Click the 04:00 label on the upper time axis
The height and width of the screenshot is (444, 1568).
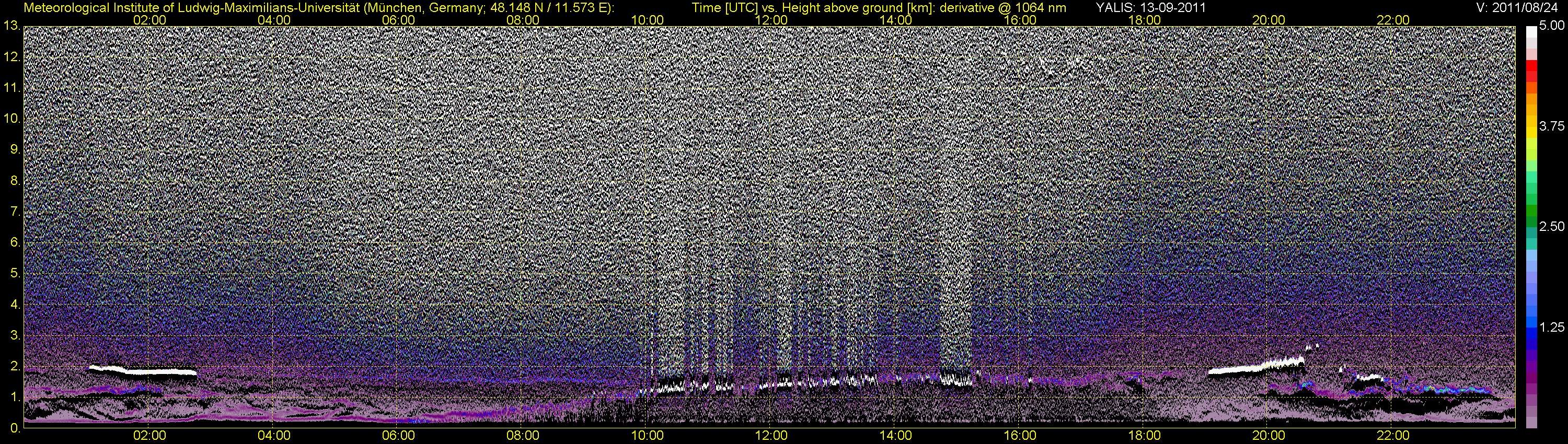coord(274,20)
